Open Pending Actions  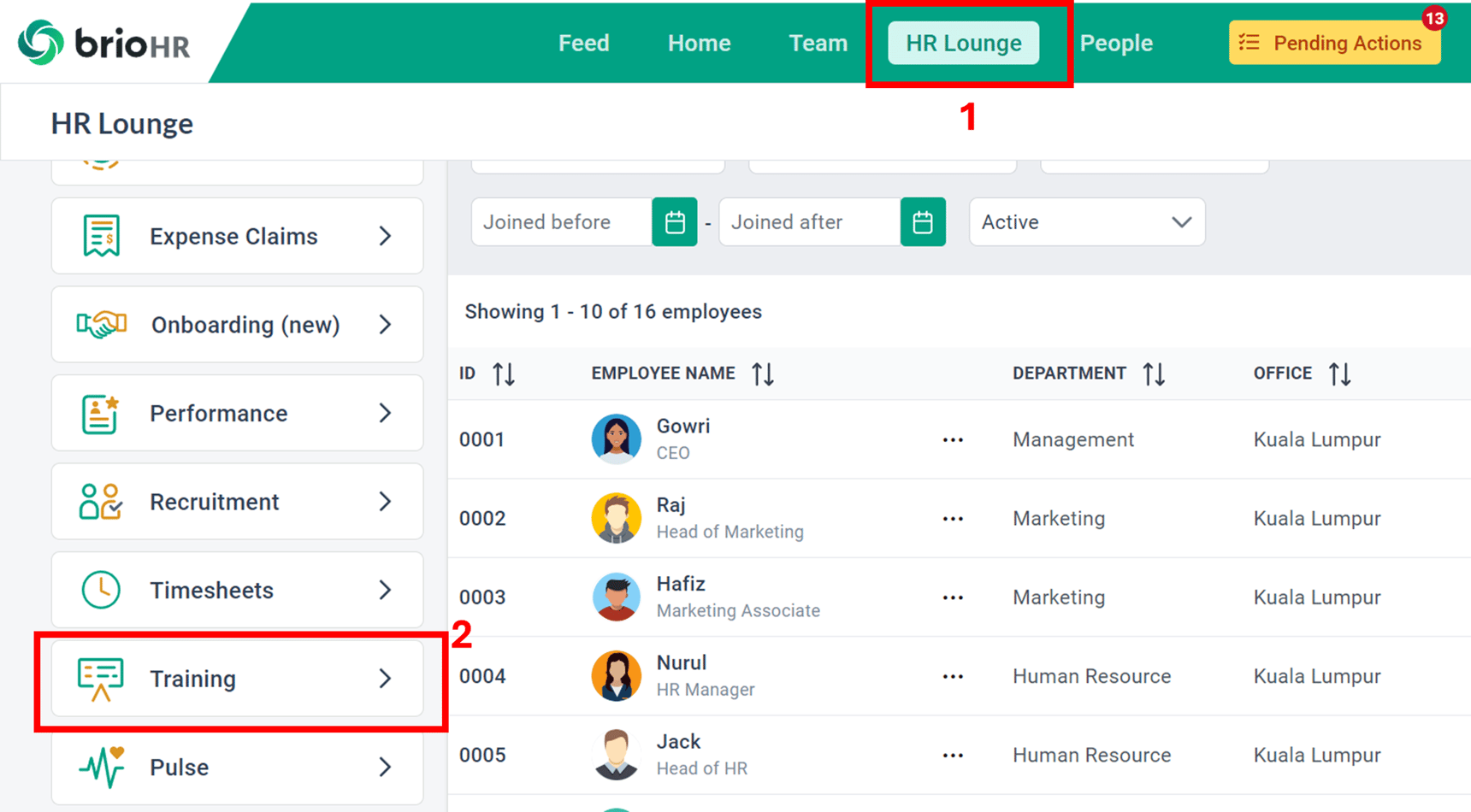click(1334, 43)
